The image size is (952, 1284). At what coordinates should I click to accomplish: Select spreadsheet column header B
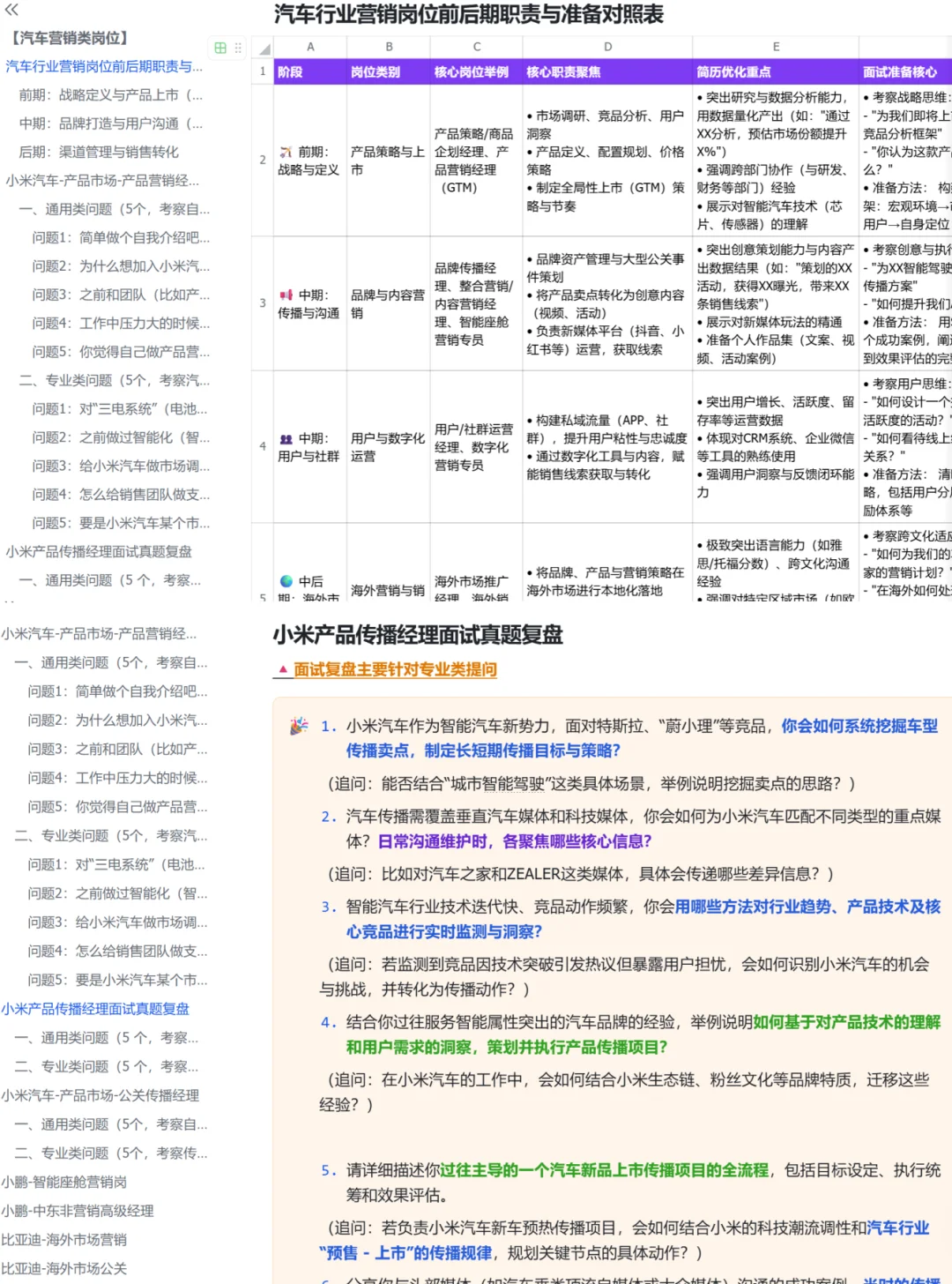click(389, 47)
